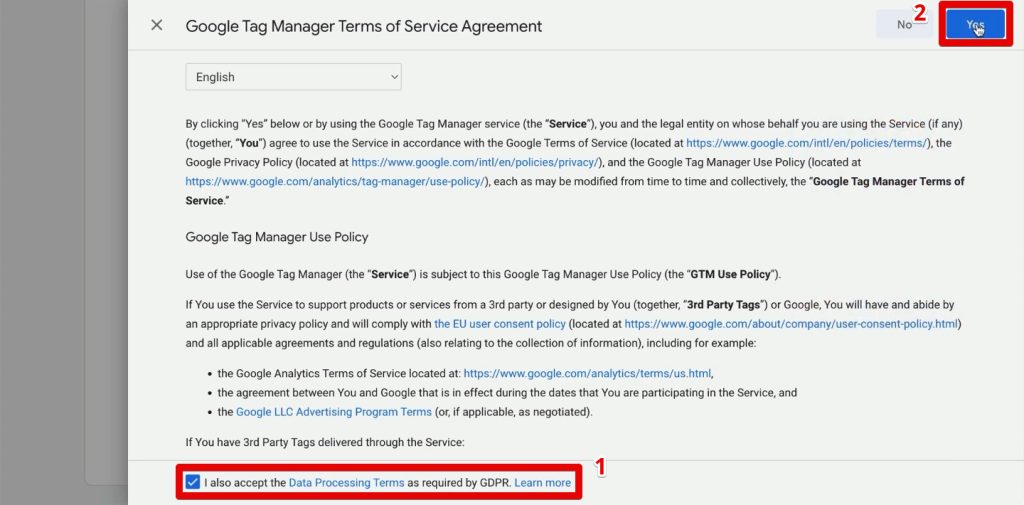This screenshot has width=1024, height=505.
Task: Open the EU user consent policy link
Action: [500, 324]
